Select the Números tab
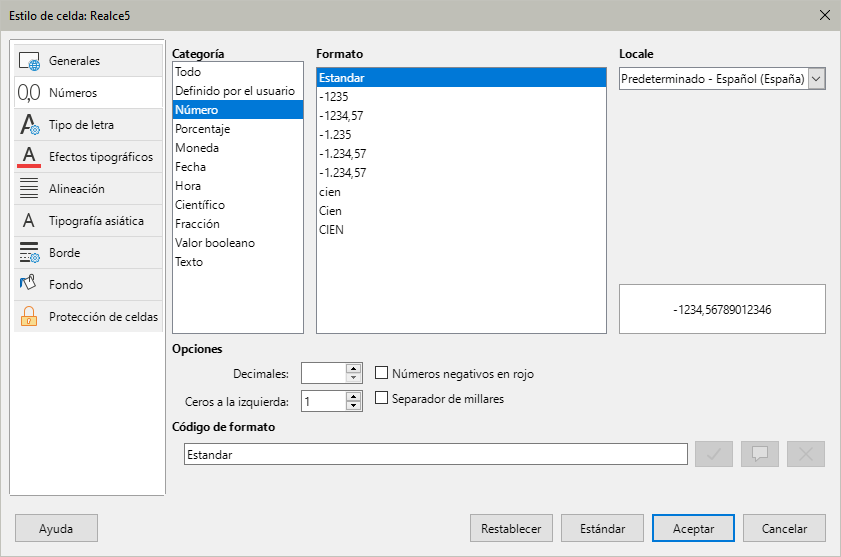Image resolution: width=841 pixels, height=557 pixels. point(73,93)
